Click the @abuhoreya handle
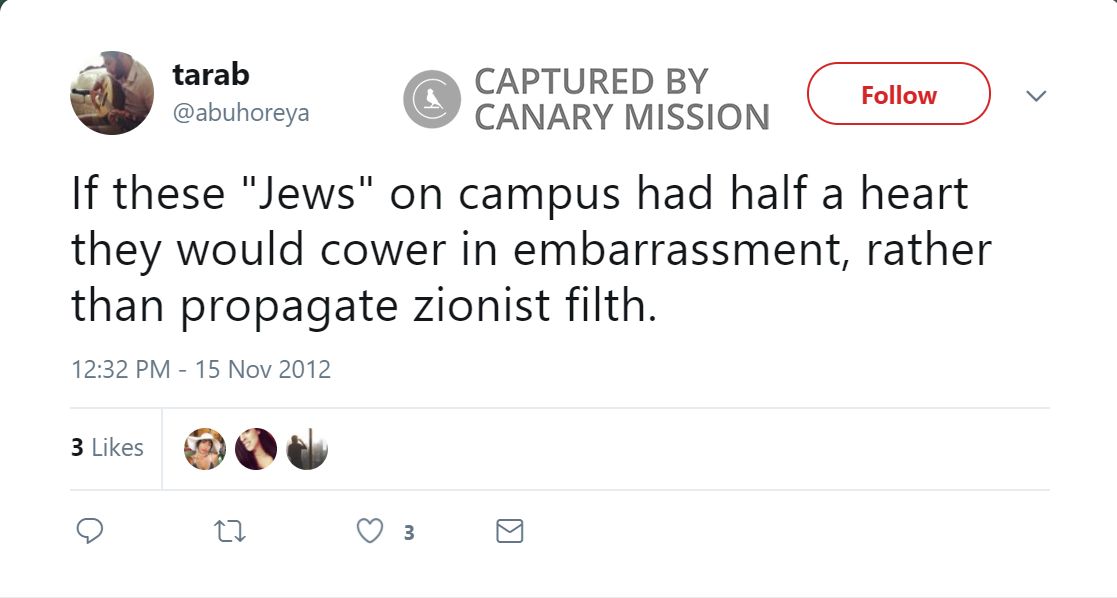The image size is (1117, 598). point(241,113)
